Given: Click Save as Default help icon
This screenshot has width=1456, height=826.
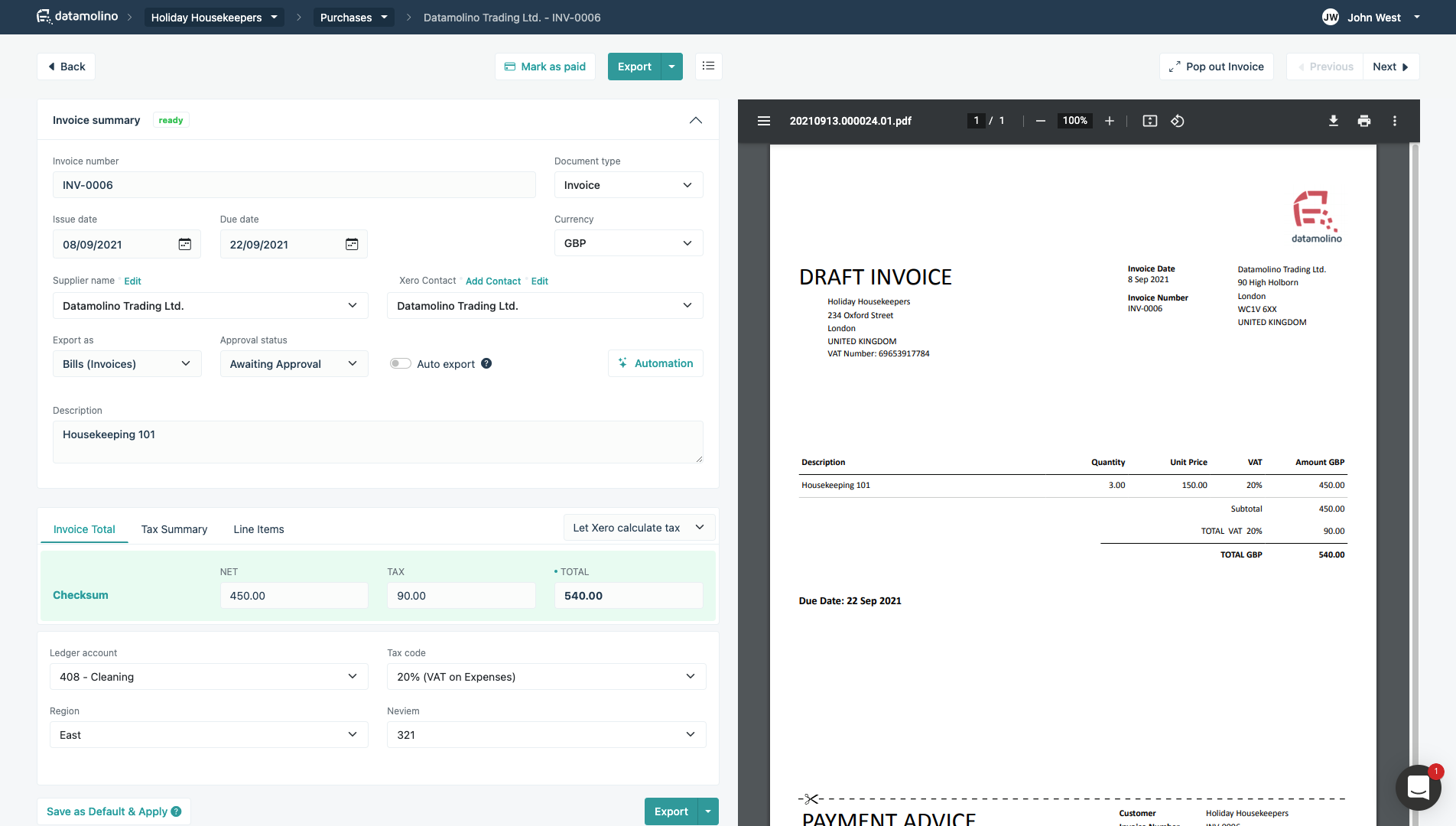Looking at the screenshot, I should [x=176, y=811].
